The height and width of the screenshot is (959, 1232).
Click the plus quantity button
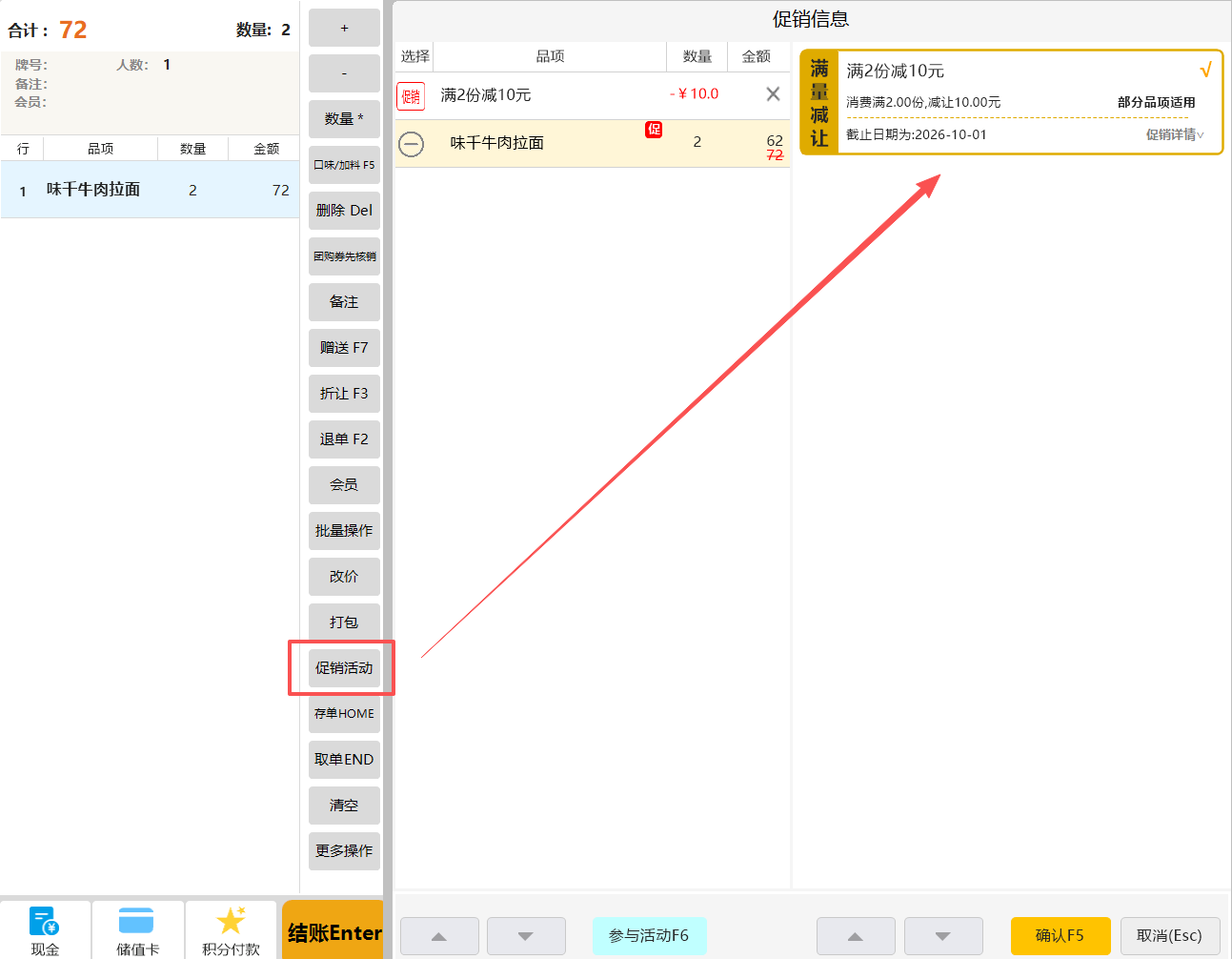pos(344,28)
